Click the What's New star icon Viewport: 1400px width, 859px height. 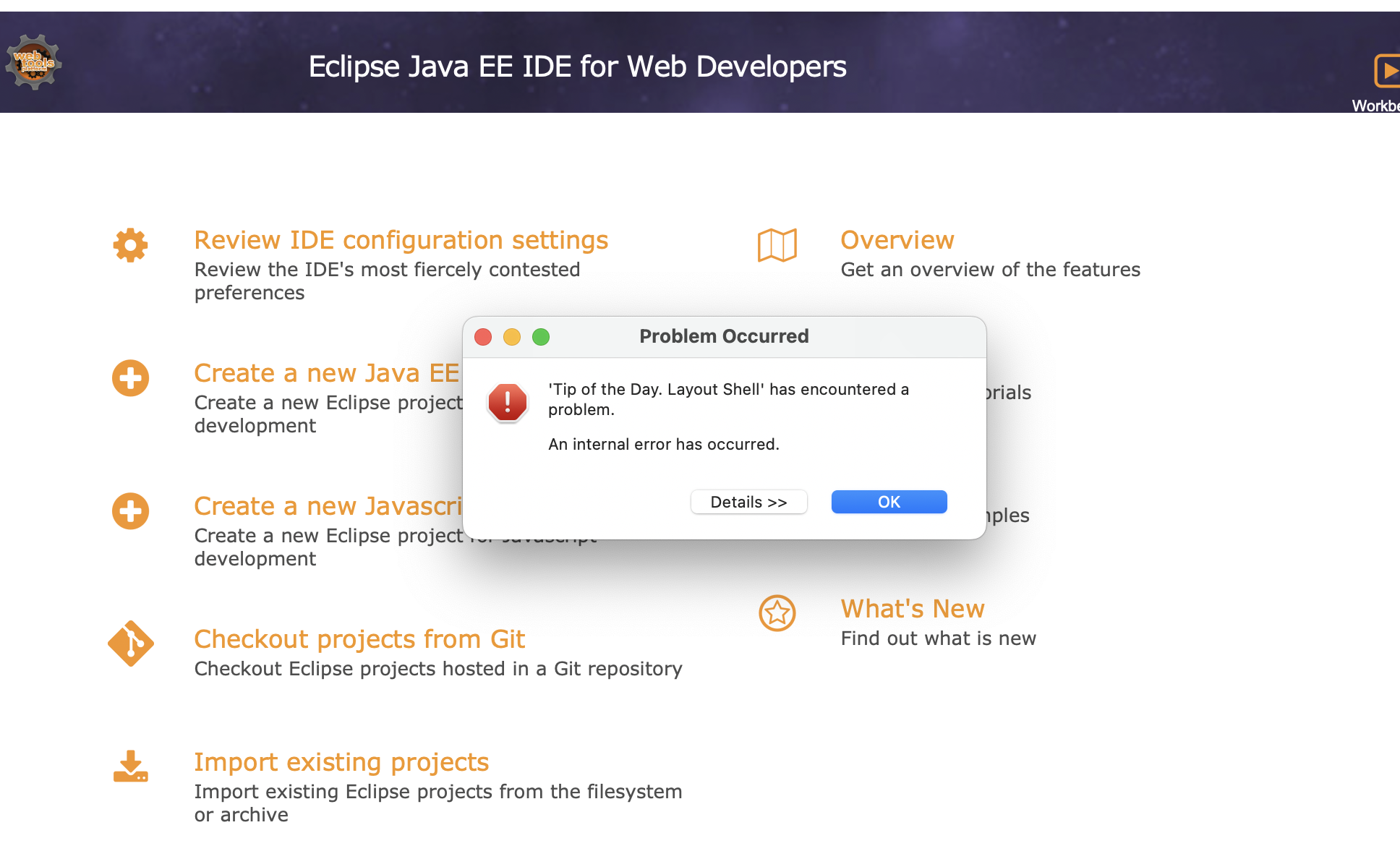point(777,613)
